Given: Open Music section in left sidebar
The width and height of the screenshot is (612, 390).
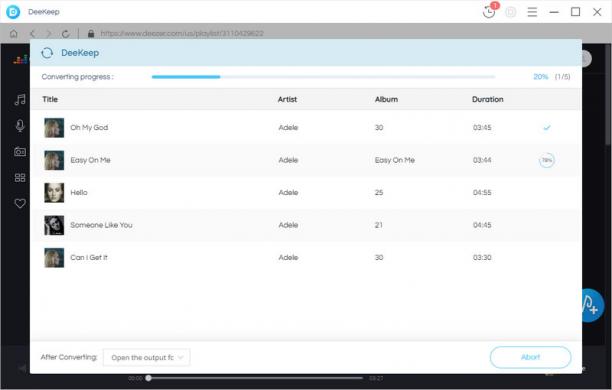Looking at the screenshot, I should (x=20, y=100).
